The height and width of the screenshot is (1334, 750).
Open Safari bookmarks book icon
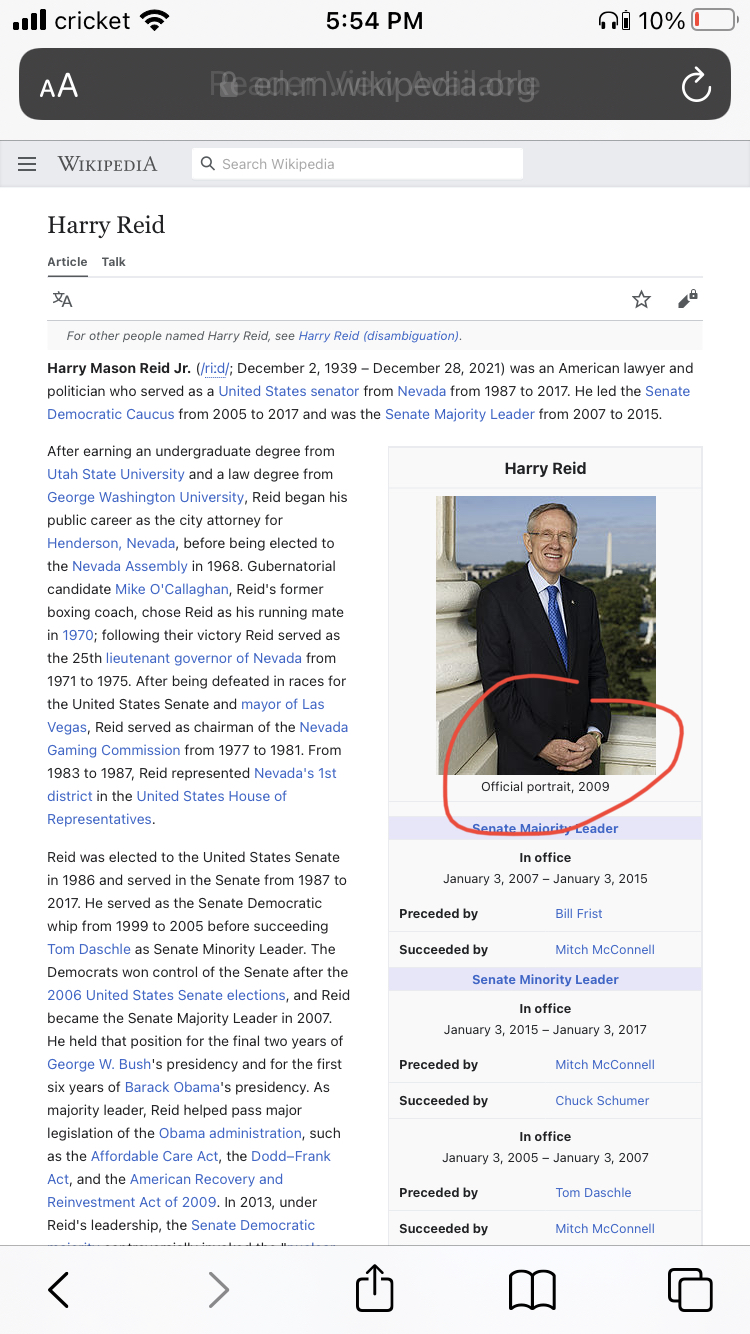[x=532, y=1290]
